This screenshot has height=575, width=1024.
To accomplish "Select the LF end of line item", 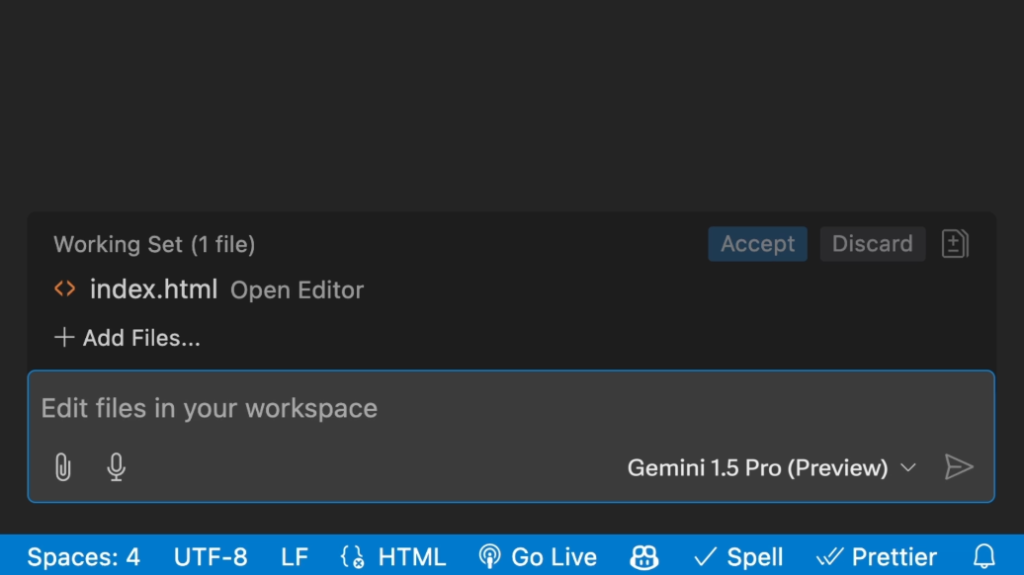I will 295,557.
